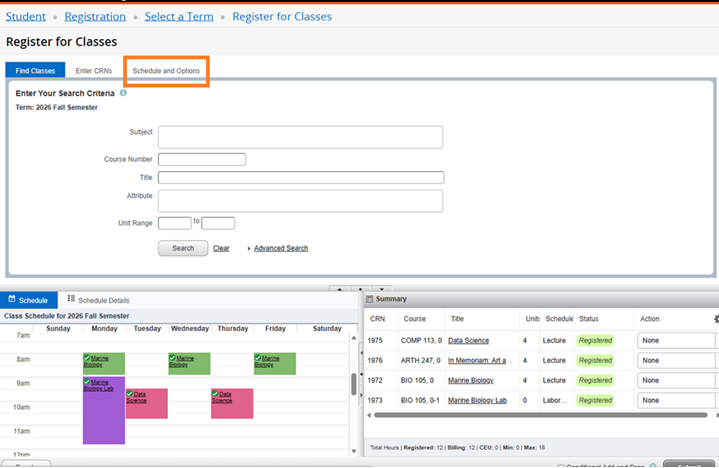Open Monday Marine Biology class block
The width and height of the screenshot is (719, 468).
(104, 363)
